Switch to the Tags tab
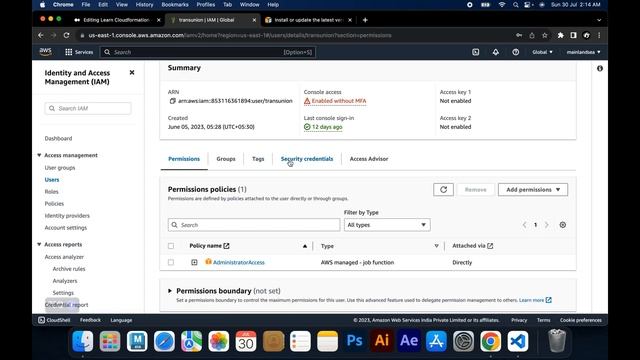640x360 pixels. (258, 159)
